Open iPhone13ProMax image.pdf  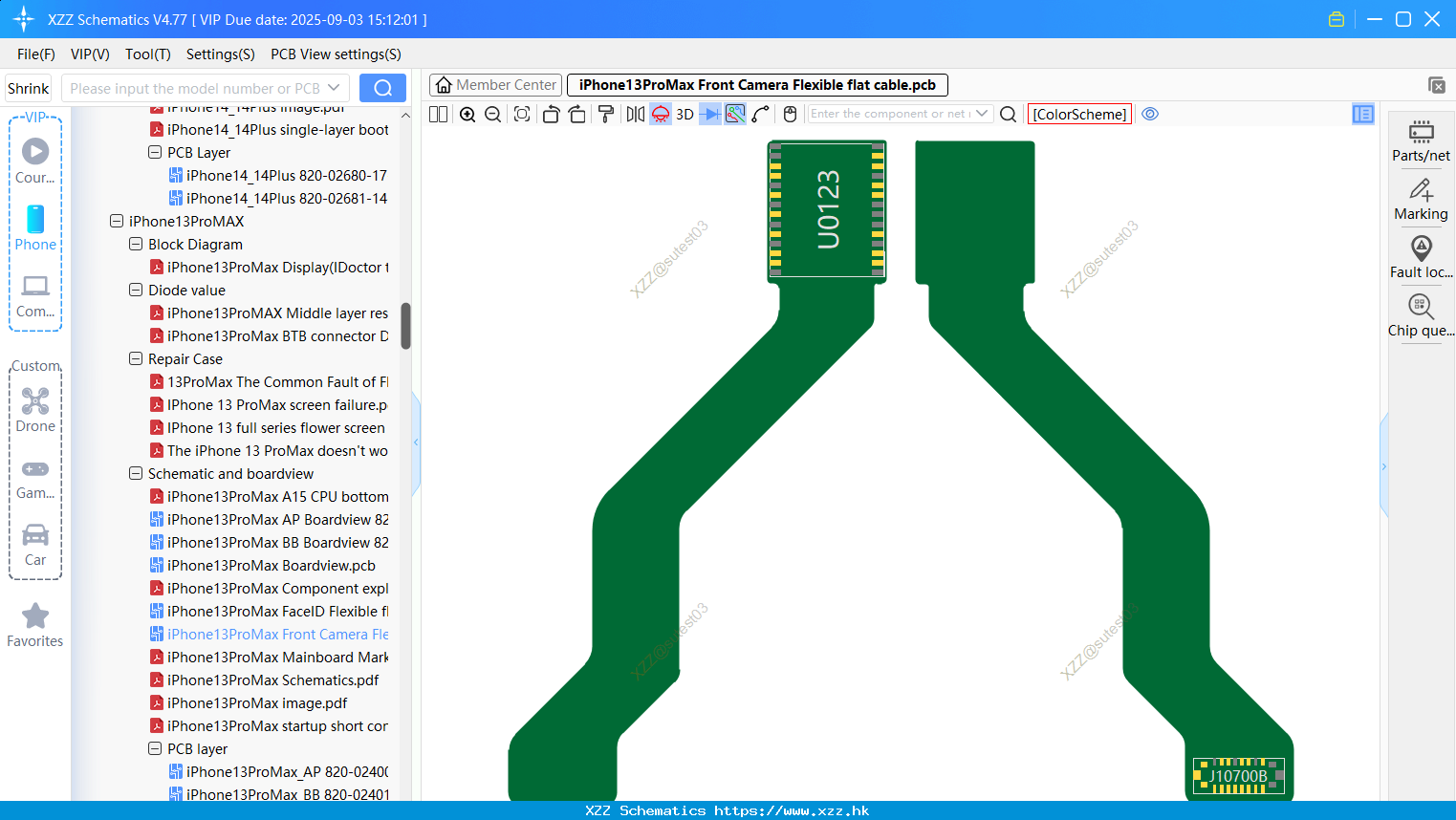[249, 703]
